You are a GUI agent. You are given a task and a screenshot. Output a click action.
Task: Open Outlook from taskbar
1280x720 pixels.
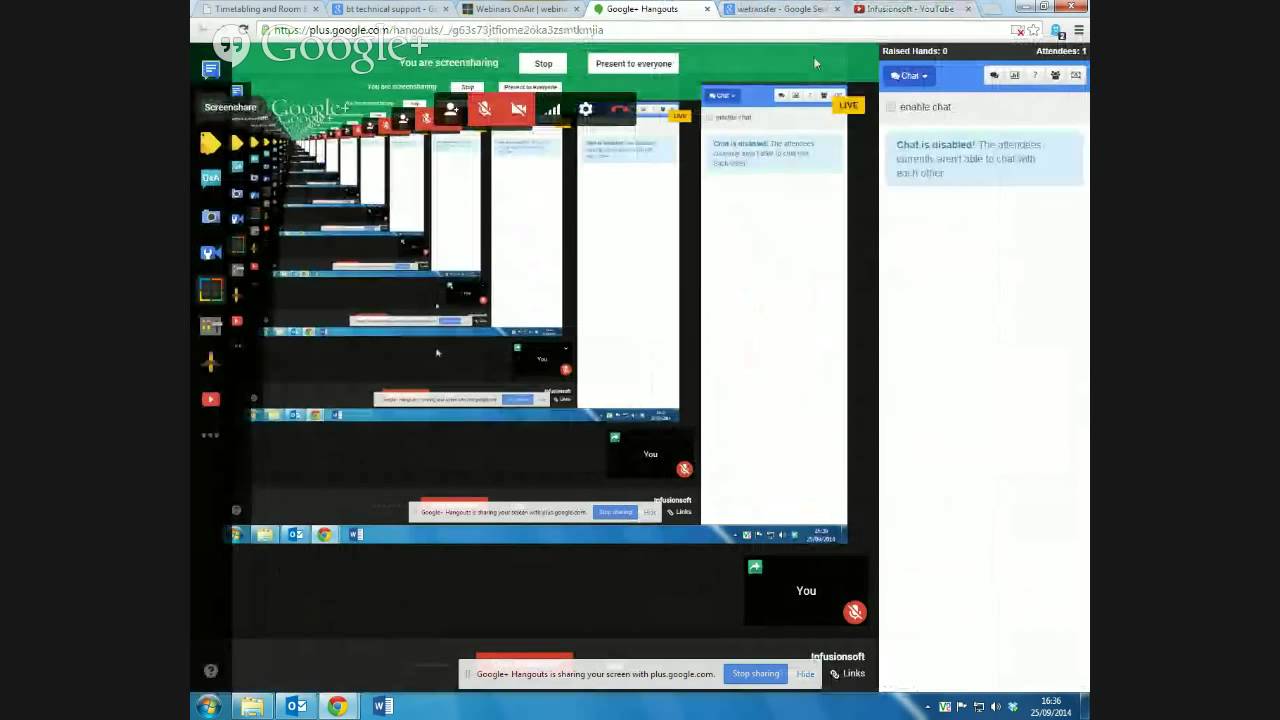pyautogui.click(x=296, y=706)
